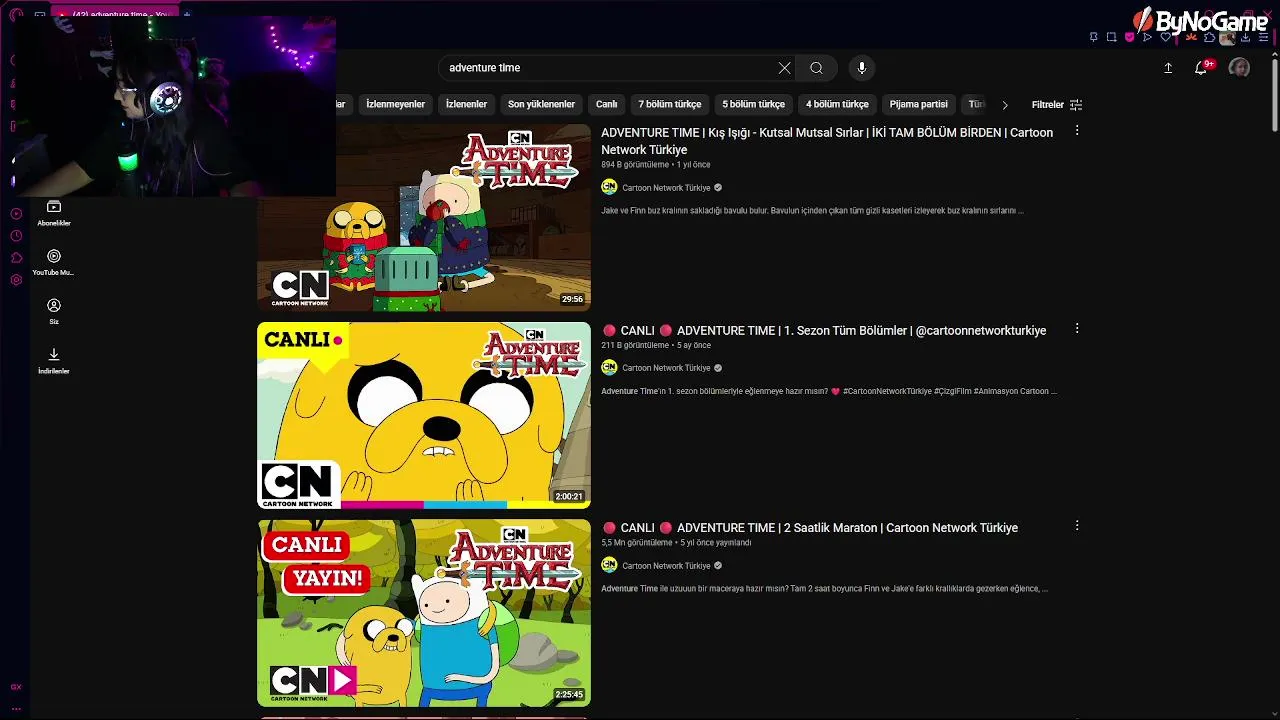Click the GX Corner icon at the sidebar bottom

(16, 687)
